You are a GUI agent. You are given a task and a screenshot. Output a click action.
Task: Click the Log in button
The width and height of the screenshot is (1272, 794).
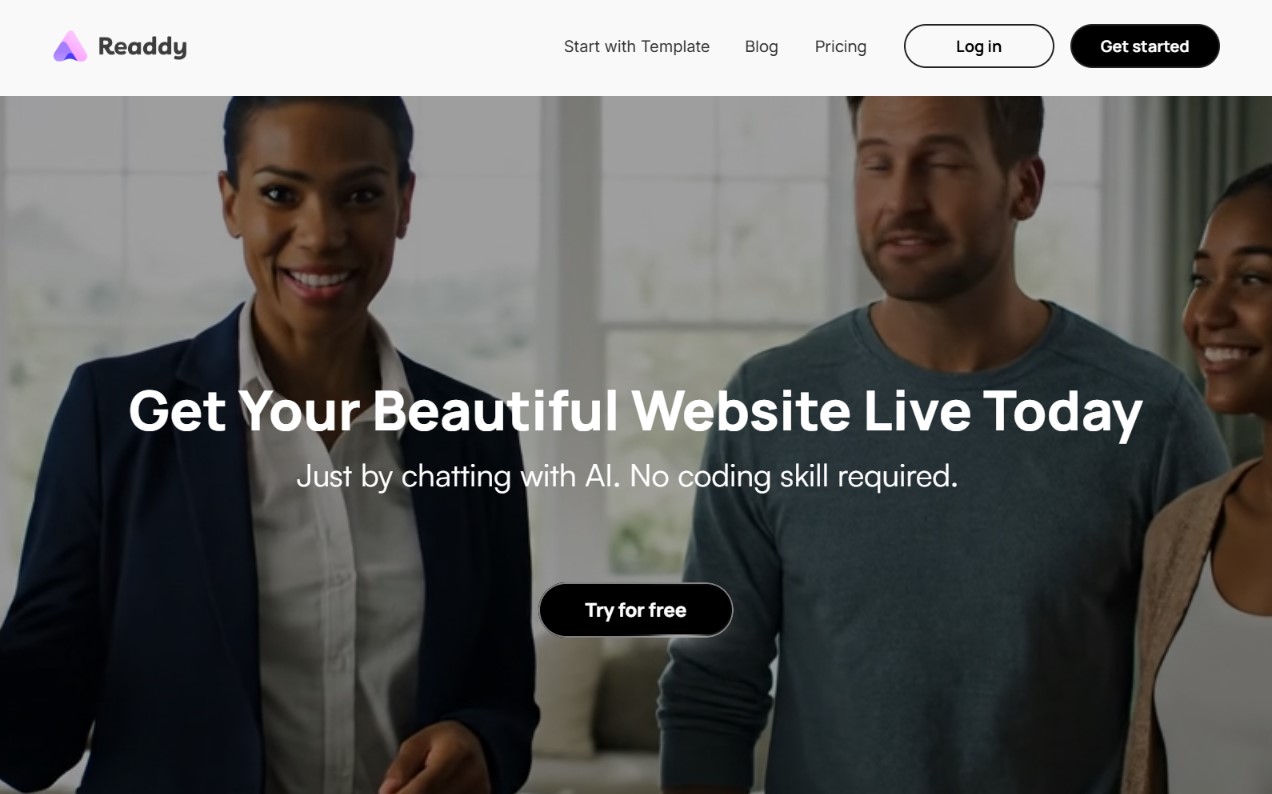(x=979, y=46)
